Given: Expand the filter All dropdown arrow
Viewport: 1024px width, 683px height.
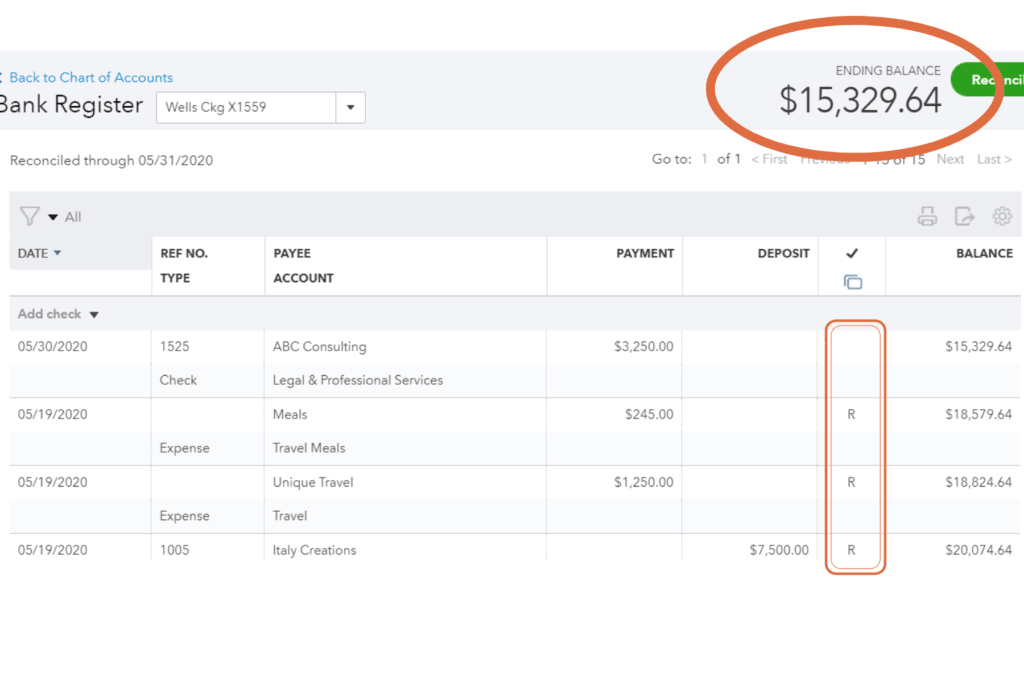Looking at the screenshot, I should [x=53, y=217].
